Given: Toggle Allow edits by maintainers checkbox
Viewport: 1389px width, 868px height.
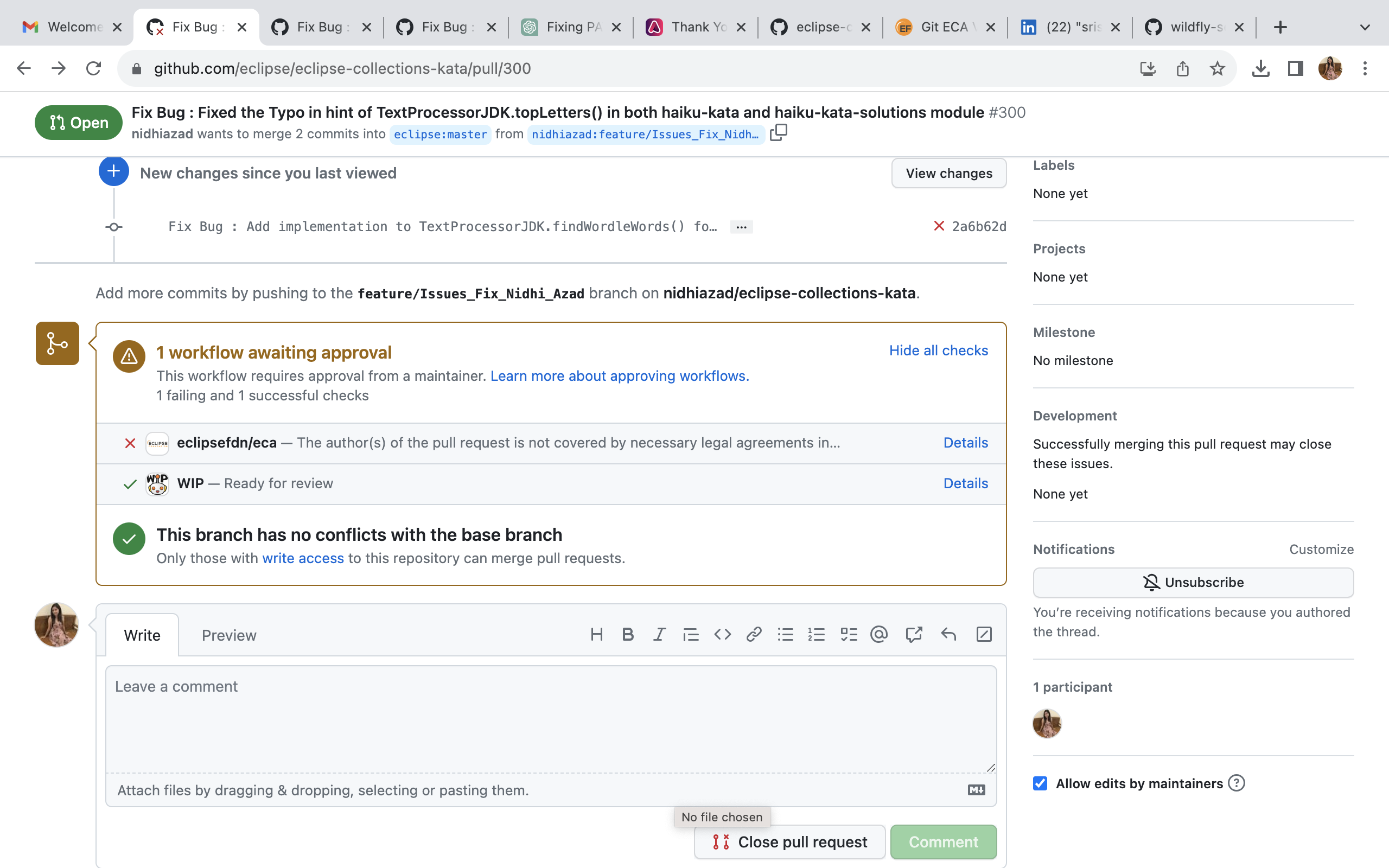Looking at the screenshot, I should coord(1040,783).
